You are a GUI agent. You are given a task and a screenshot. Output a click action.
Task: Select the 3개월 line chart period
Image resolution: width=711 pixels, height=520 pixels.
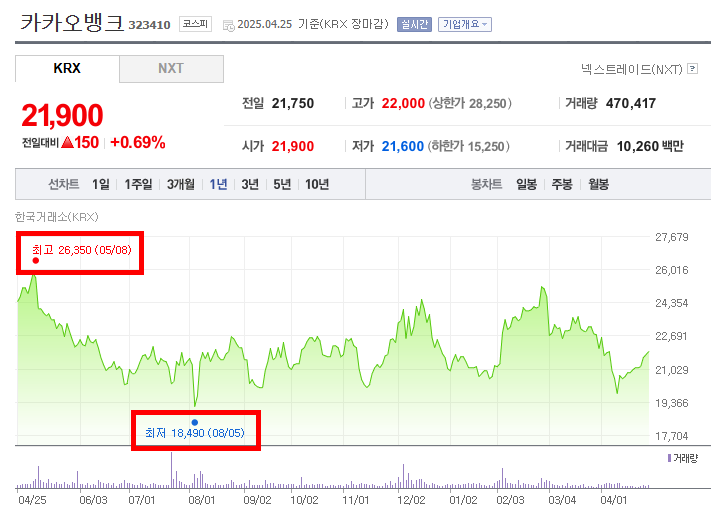click(181, 184)
